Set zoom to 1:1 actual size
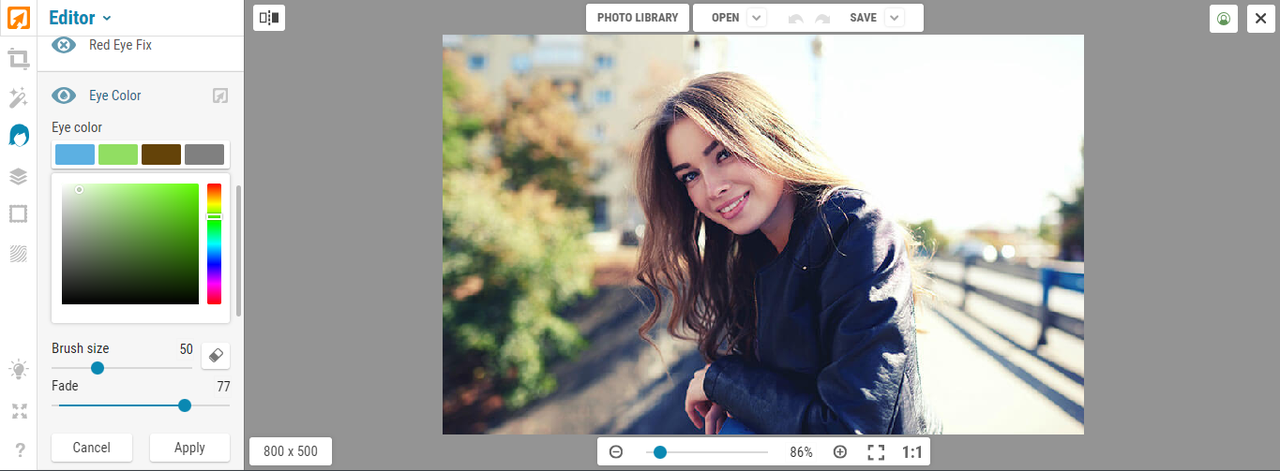This screenshot has height=471, width=1280. (912, 452)
